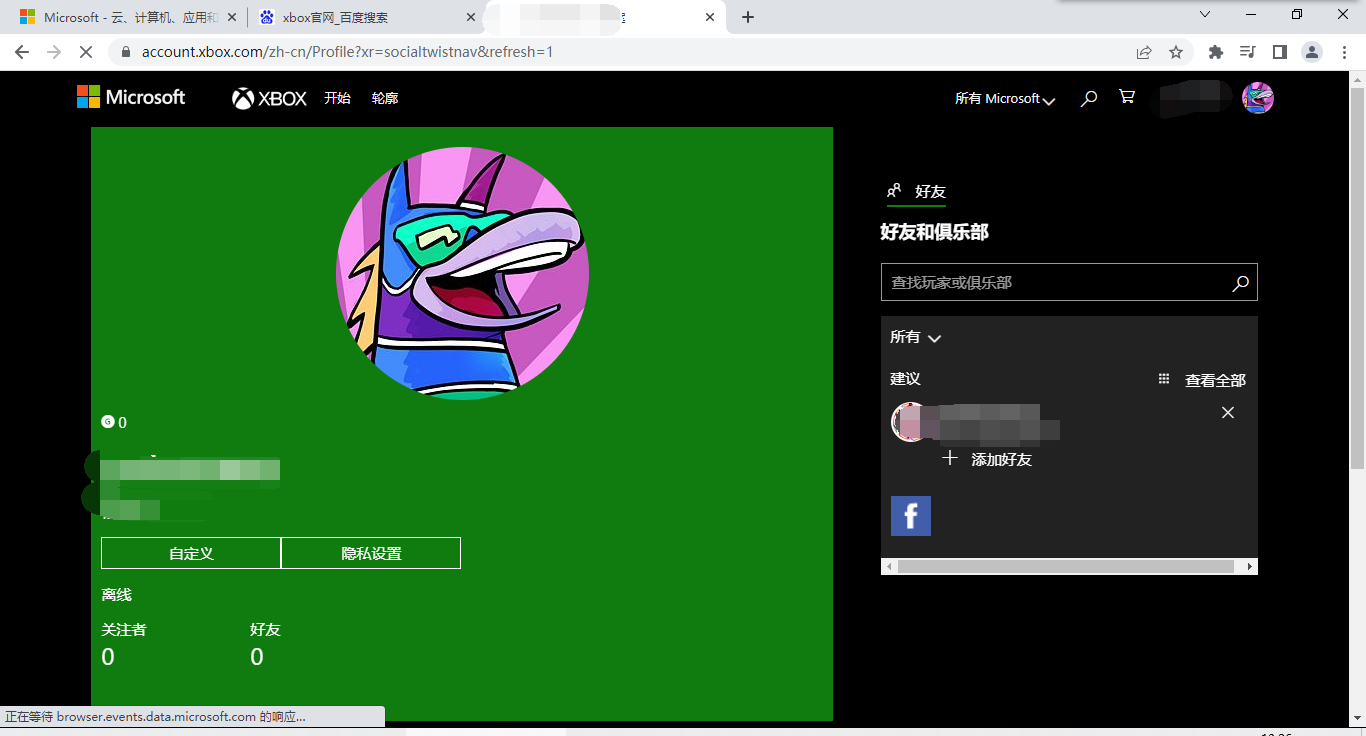Image resolution: width=1366 pixels, height=736 pixels.
Task: Click the Microsoft logo
Action: point(131,97)
